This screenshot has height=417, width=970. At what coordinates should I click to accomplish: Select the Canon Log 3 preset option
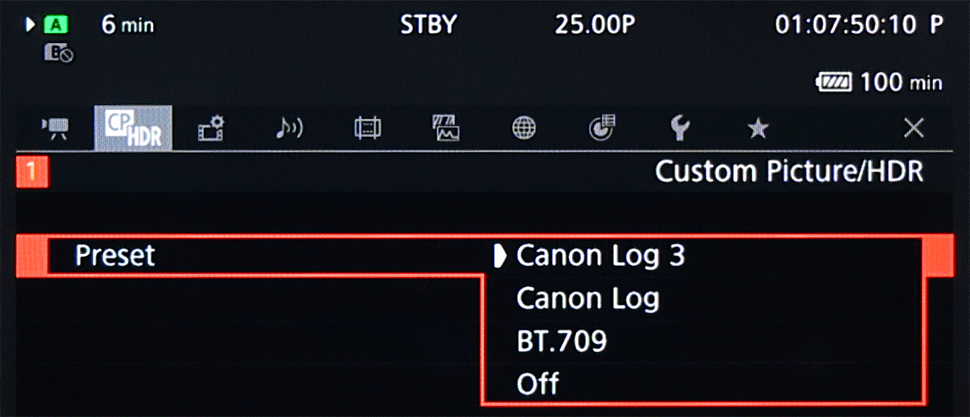(601, 256)
